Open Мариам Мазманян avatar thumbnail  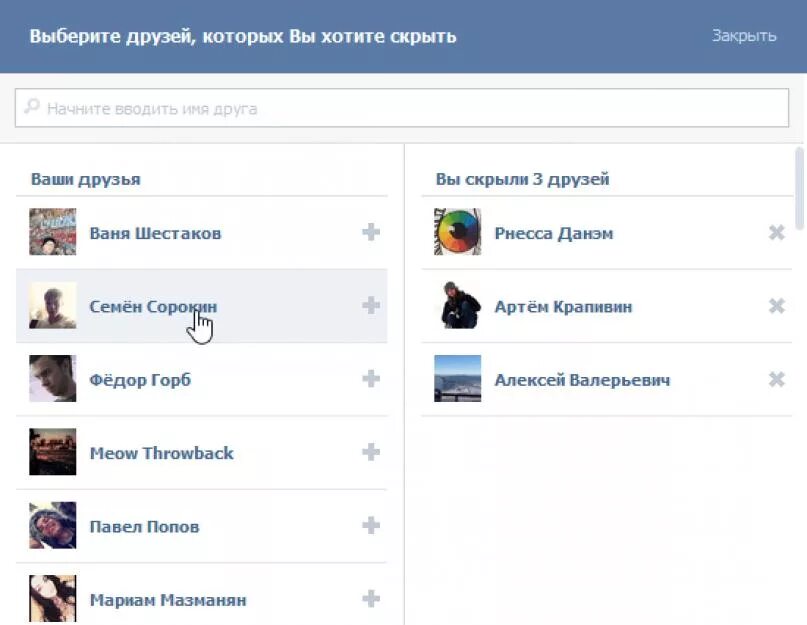coord(52,598)
